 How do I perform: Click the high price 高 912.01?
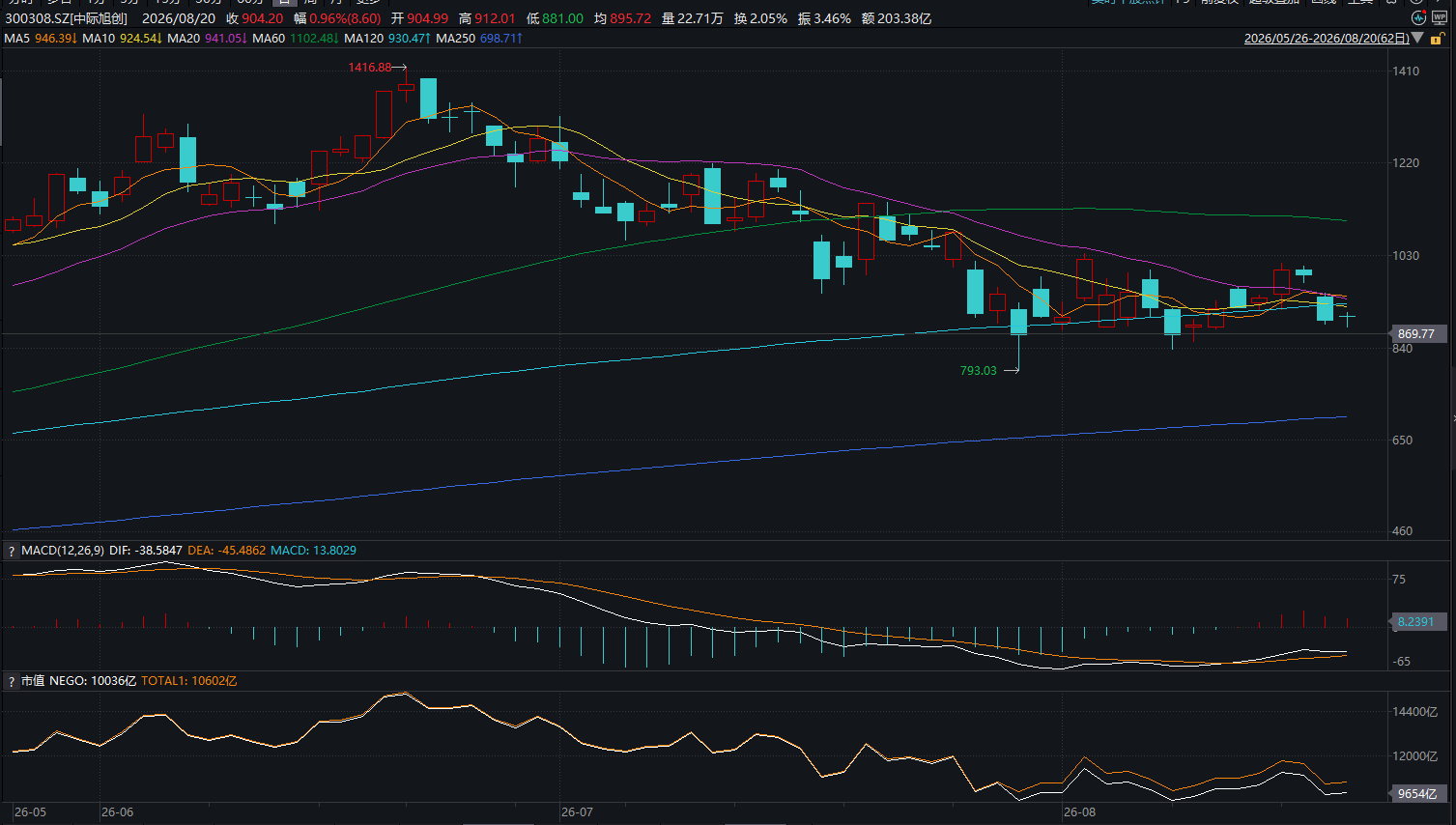(487, 18)
